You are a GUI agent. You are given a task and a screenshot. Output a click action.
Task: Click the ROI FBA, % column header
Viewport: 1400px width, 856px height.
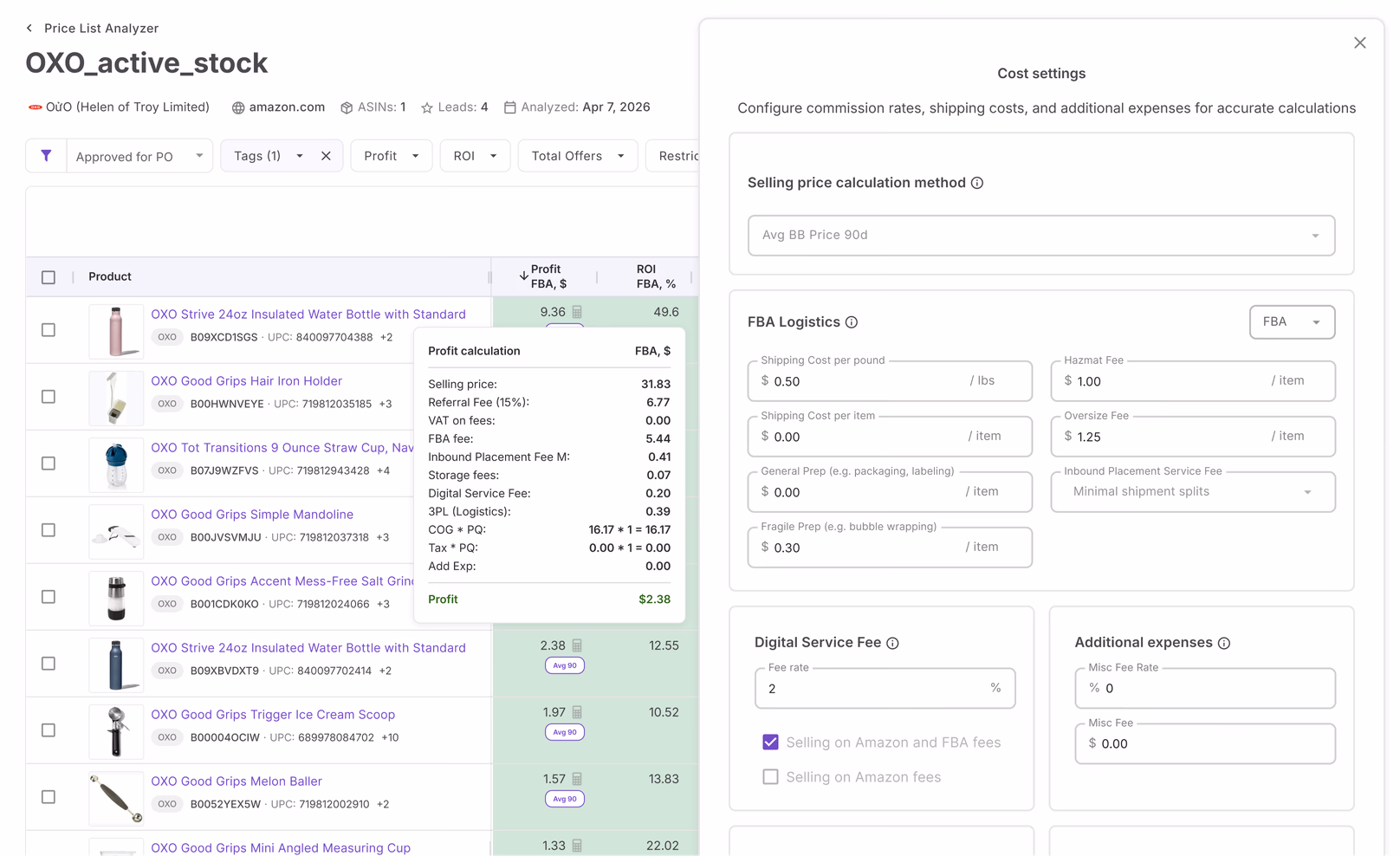pos(655,276)
